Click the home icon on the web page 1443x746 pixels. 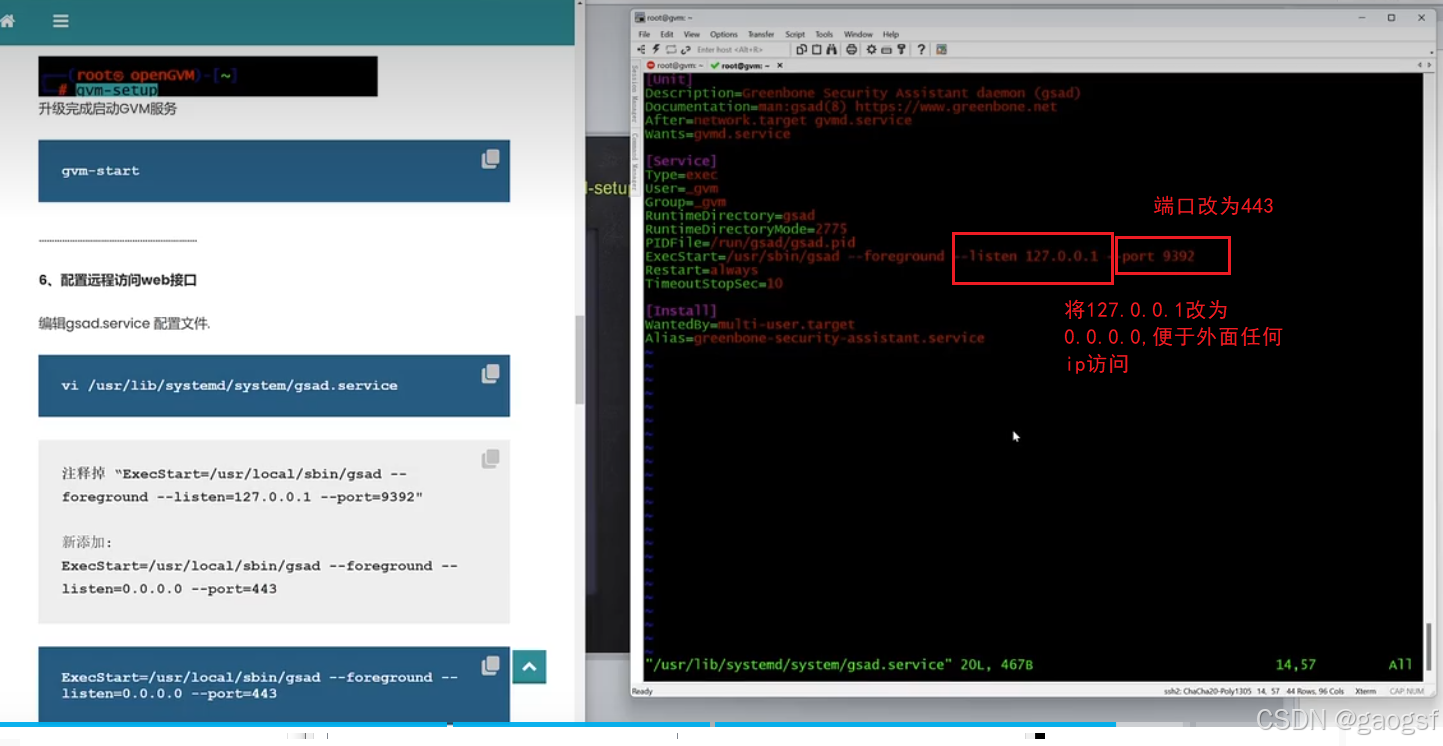tap(7, 21)
